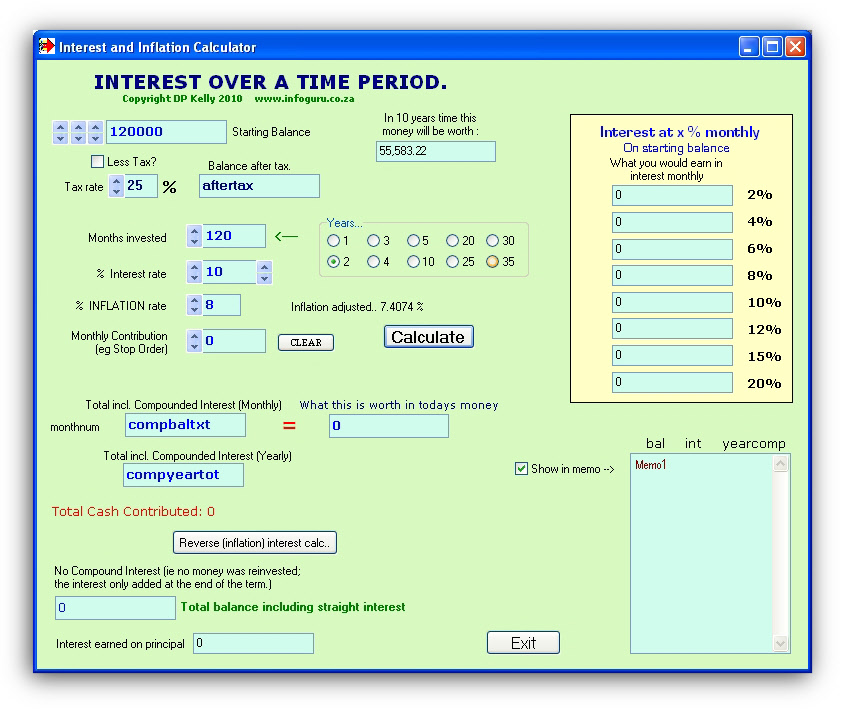Click the Exit button
This screenshot has width=842, height=711.
(523, 643)
